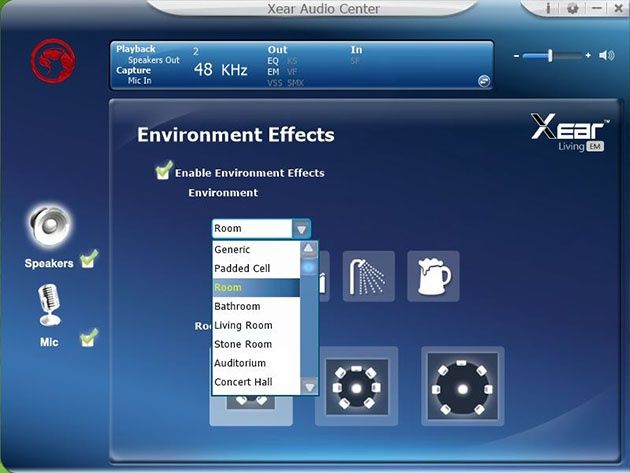Increase volume with the plus sign
The height and width of the screenshot is (473, 630).
[x=588, y=55]
